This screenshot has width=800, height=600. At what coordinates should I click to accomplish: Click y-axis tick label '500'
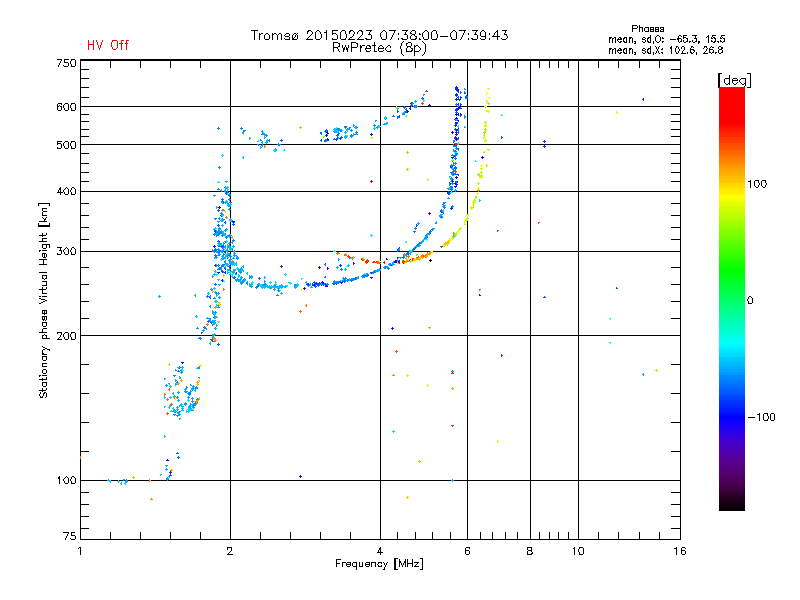(66, 145)
